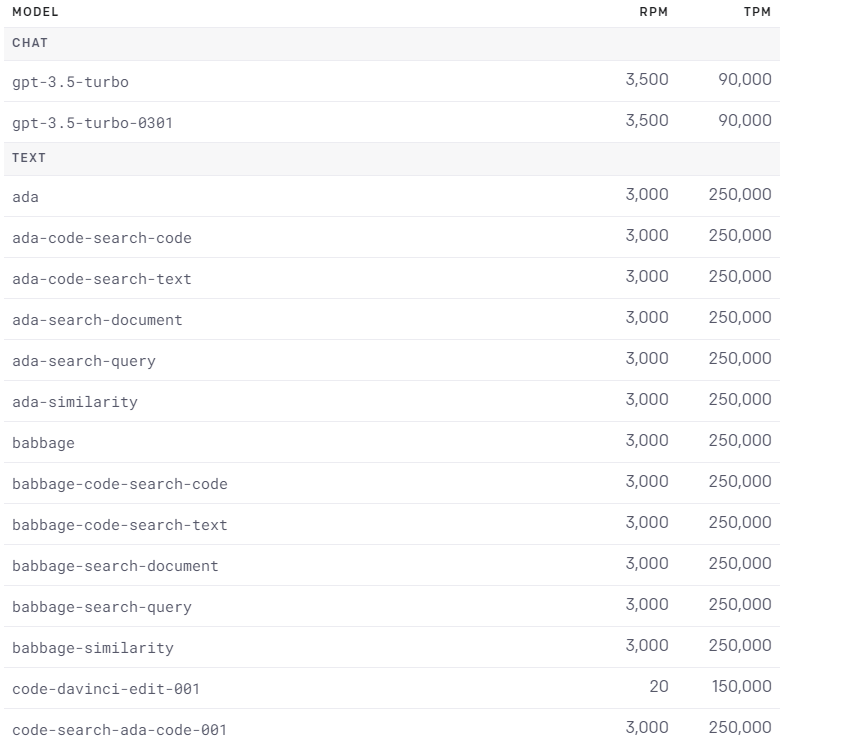
Task: Click the TPM value in the babbage row
Action: [740, 440]
